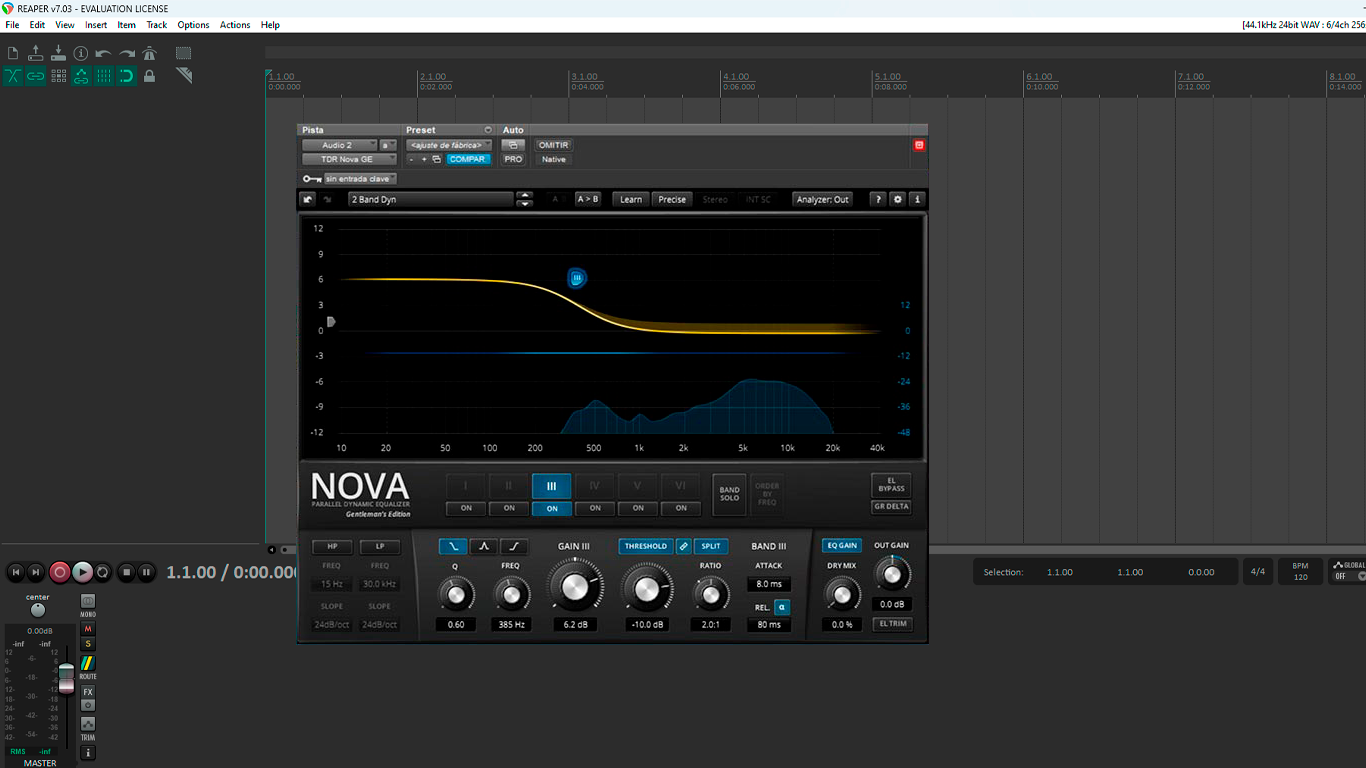This screenshot has width=1366, height=768.
Task: Open Nova help question mark icon
Action: pyautogui.click(x=878, y=199)
